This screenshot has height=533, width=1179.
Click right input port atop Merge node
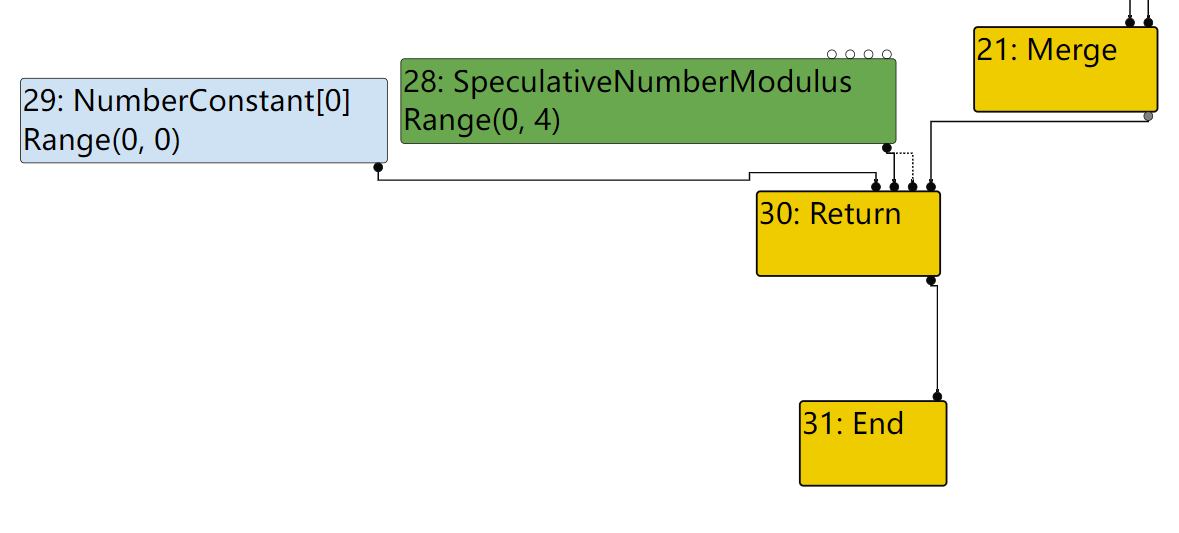click(1148, 22)
